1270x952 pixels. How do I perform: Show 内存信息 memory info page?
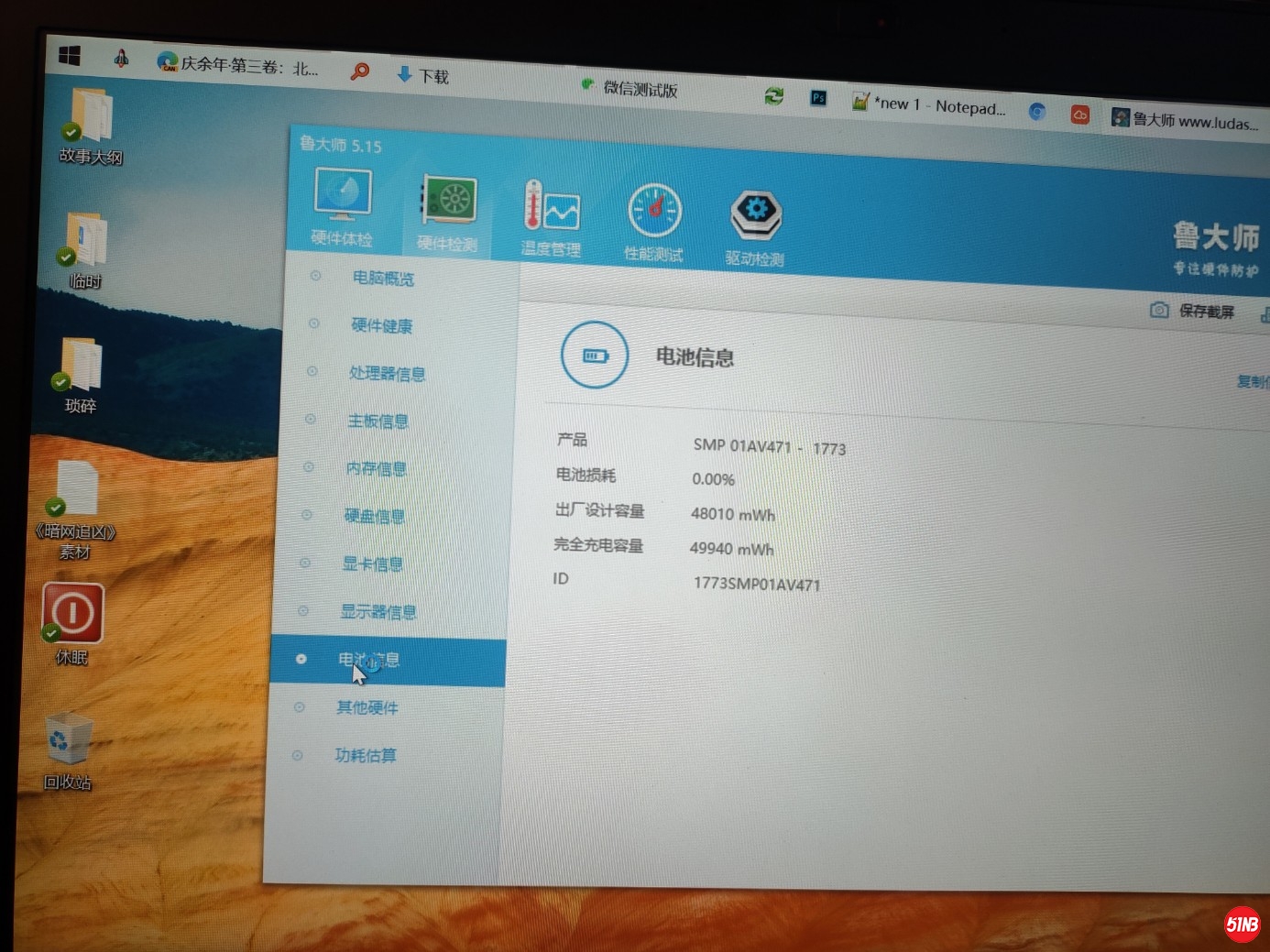(x=376, y=469)
